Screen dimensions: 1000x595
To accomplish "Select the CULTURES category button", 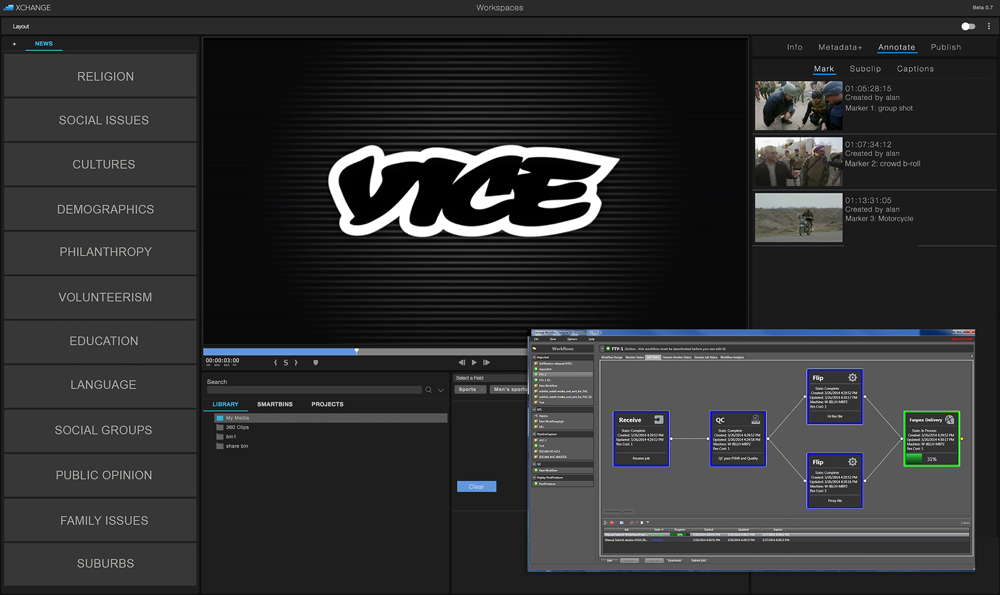I will coord(101,165).
